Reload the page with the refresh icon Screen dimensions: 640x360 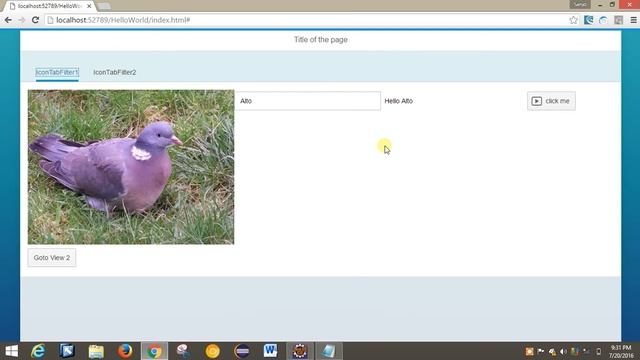36,20
